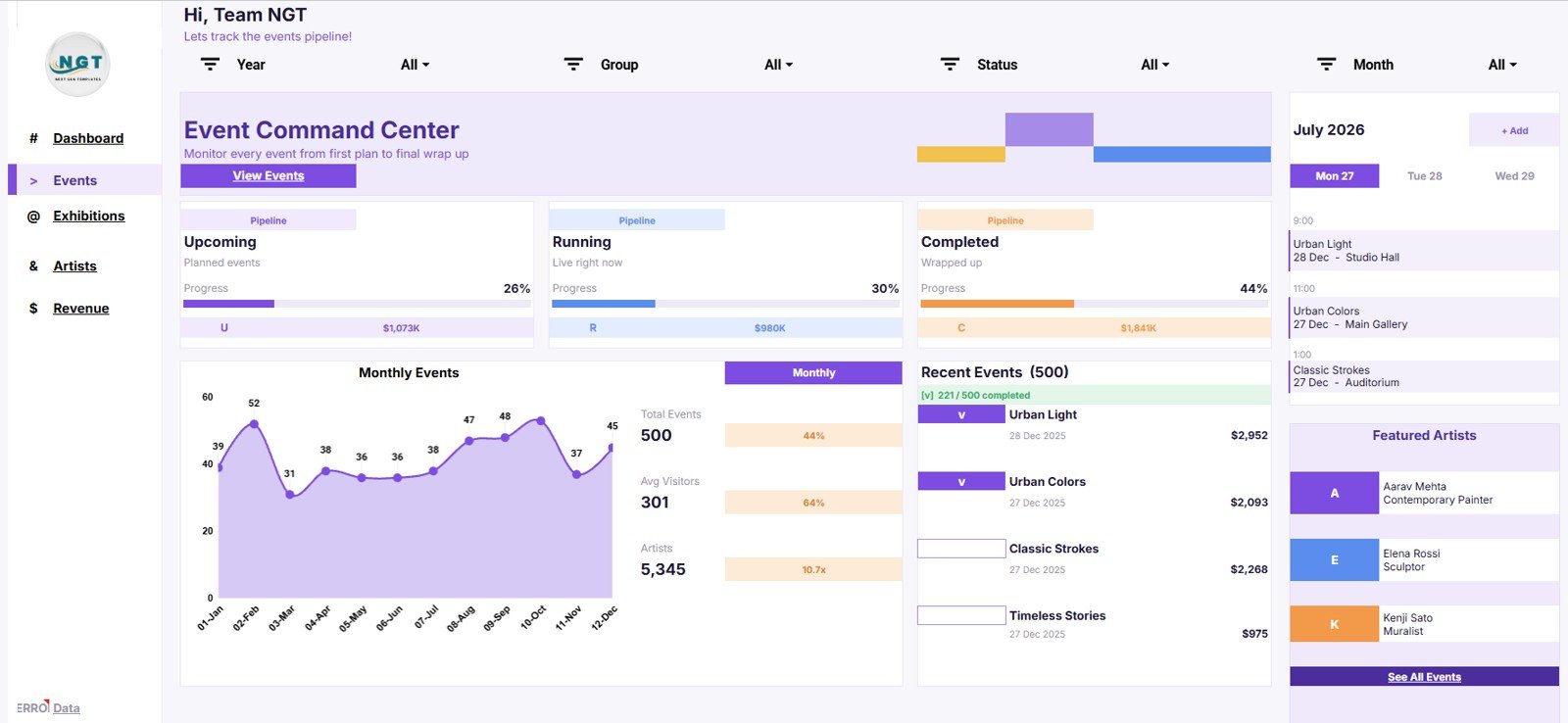Click the yellow banner block

(x=961, y=155)
